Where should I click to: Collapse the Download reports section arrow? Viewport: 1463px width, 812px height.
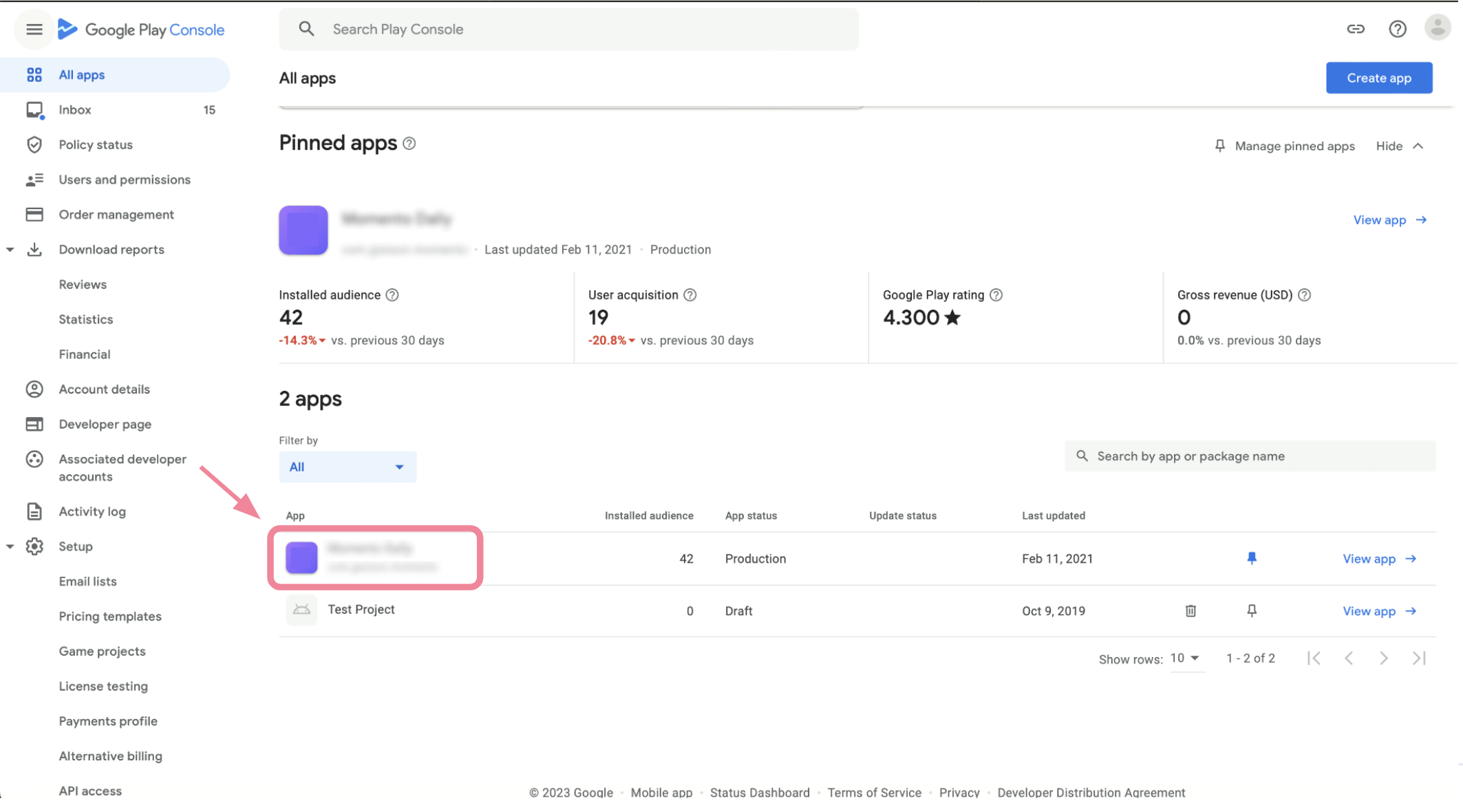coord(10,250)
